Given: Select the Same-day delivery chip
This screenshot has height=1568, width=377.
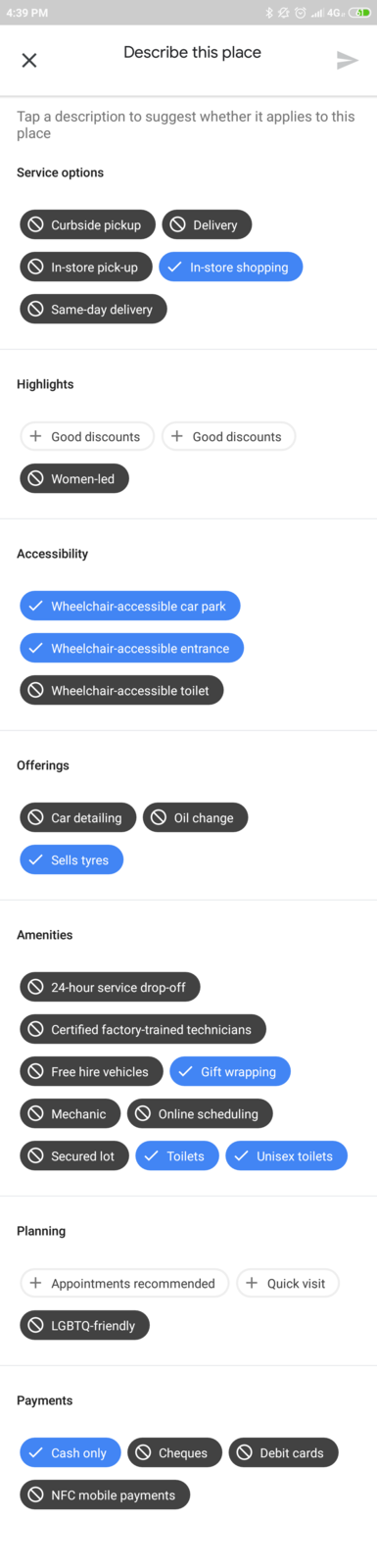Looking at the screenshot, I should (93, 309).
